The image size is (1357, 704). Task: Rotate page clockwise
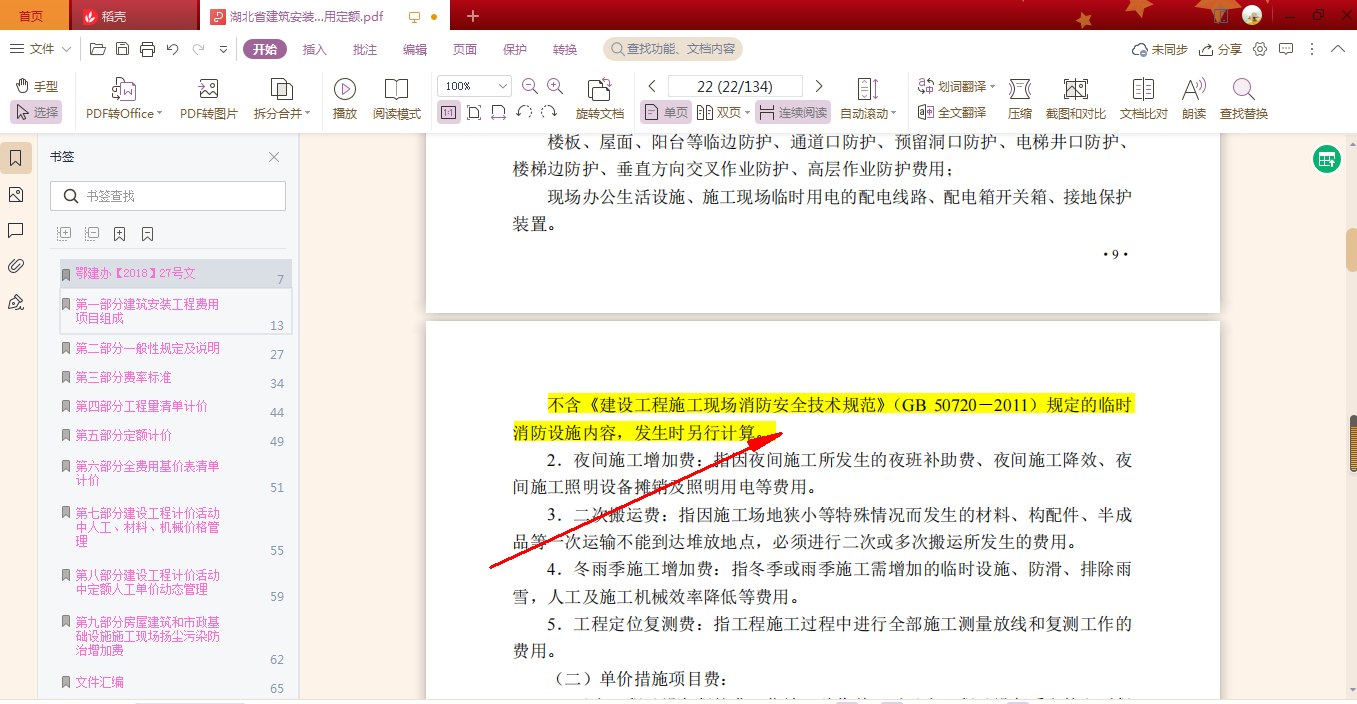[x=548, y=112]
